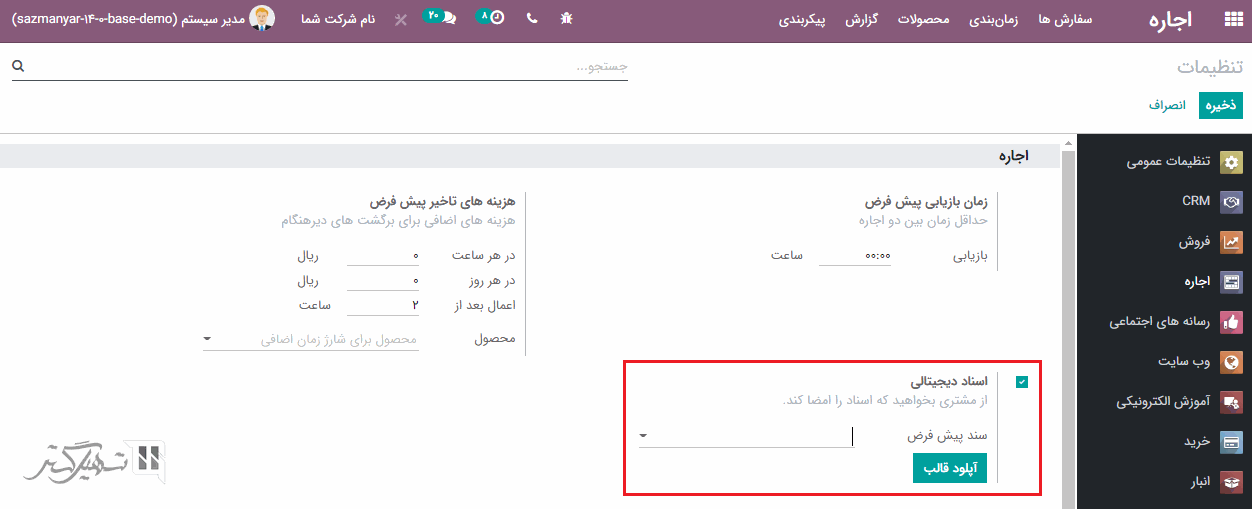Click the system administrator avatar
The width and height of the screenshot is (1252, 509).
pos(263,19)
